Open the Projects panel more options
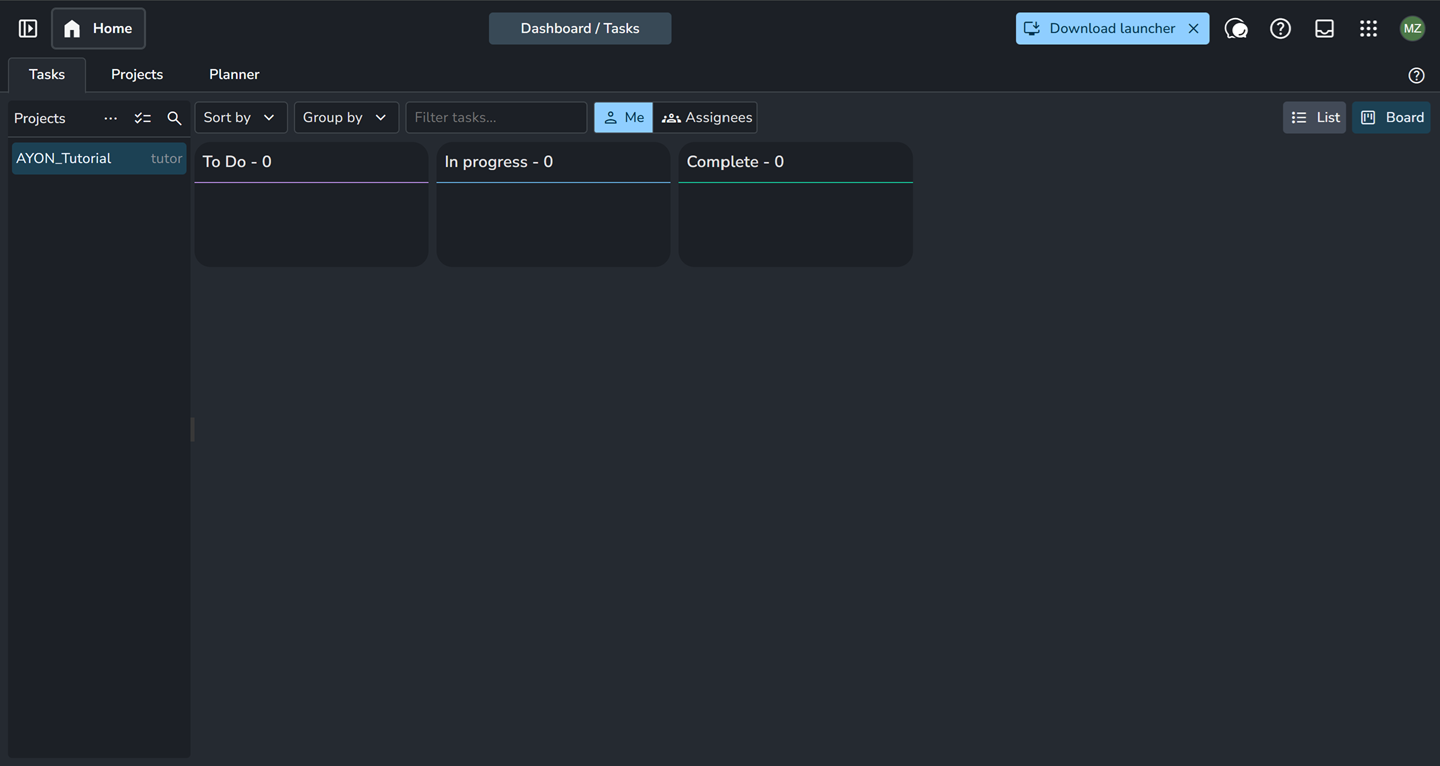 [x=110, y=118]
